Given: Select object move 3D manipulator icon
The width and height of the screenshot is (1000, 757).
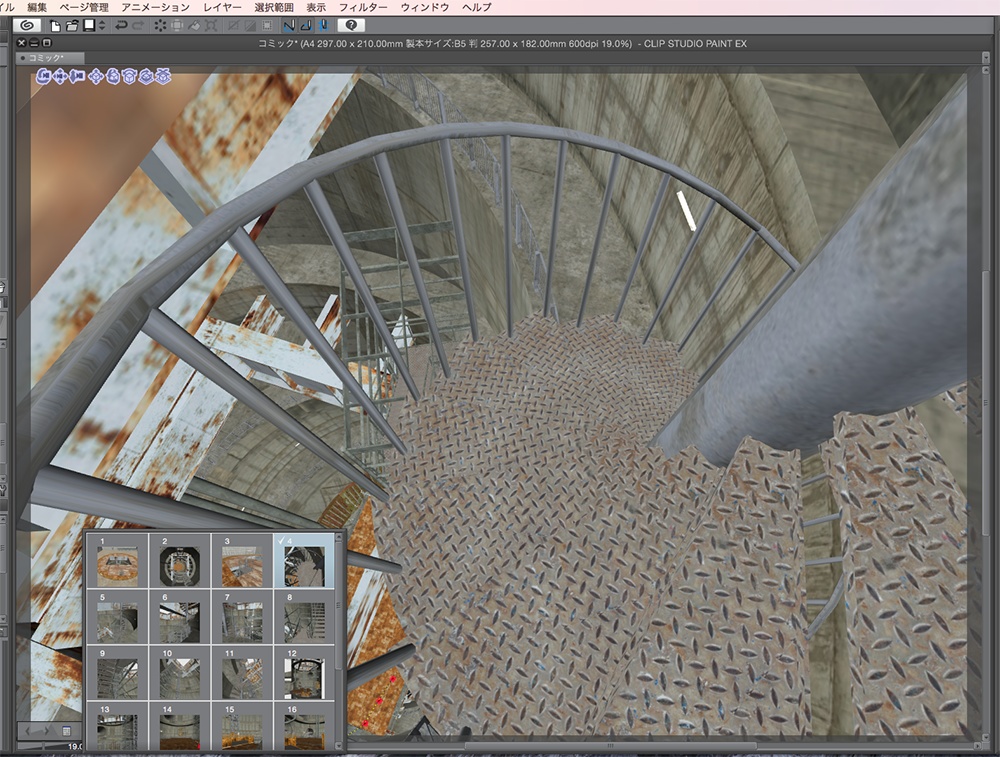Looking at the screenshot, I should tap(96, 77).
